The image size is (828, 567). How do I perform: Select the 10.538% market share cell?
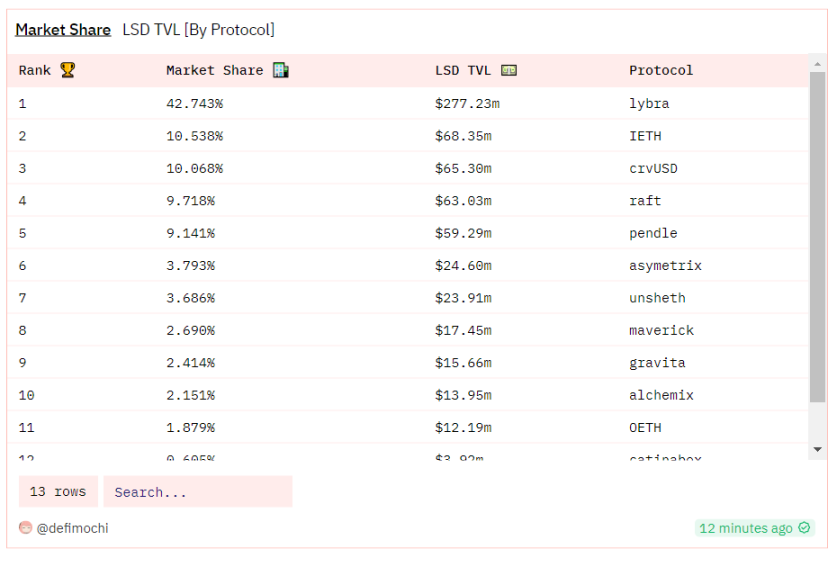point(194,136)
